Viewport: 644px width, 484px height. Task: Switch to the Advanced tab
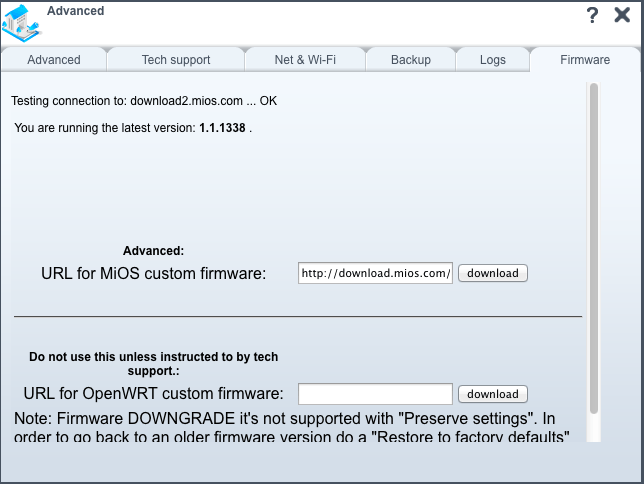tap(54, 60)
